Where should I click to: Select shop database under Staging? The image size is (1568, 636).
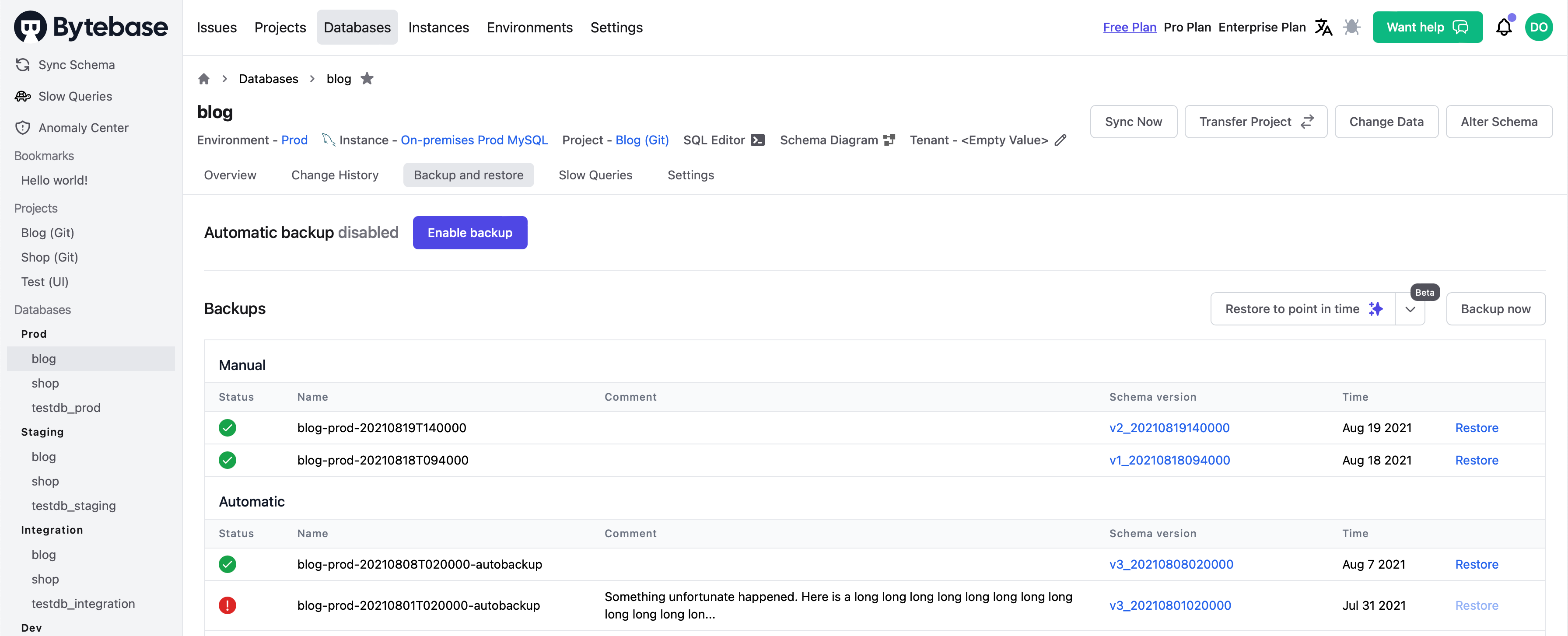click(45, 482)
